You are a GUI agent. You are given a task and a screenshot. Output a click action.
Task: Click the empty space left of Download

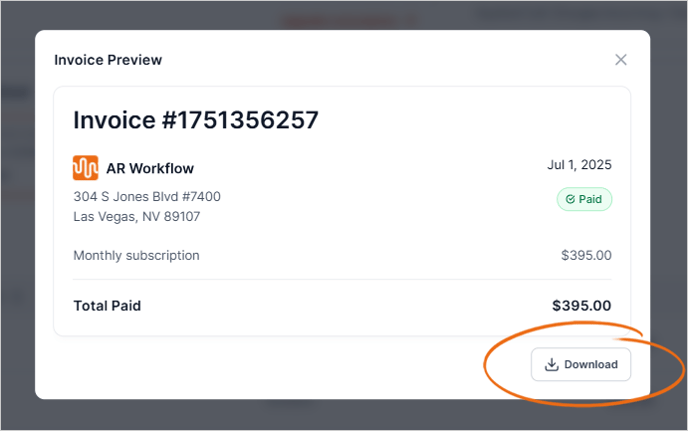pyautogui.click(x=300, y=365)
